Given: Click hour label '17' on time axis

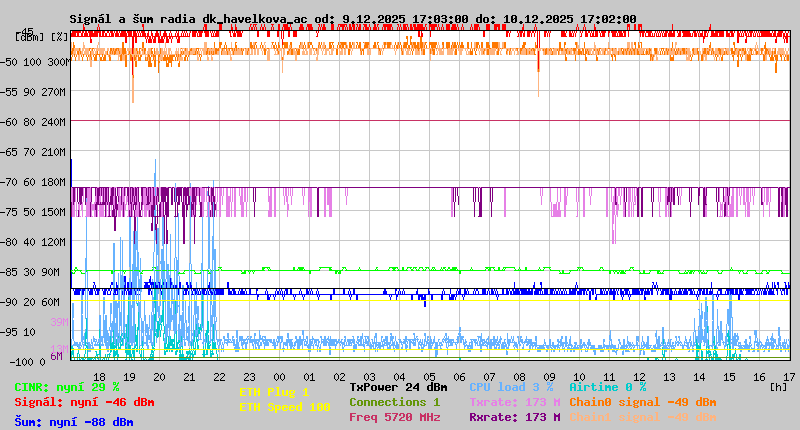Looking at the screenshot, I should [x=789, y=377].
